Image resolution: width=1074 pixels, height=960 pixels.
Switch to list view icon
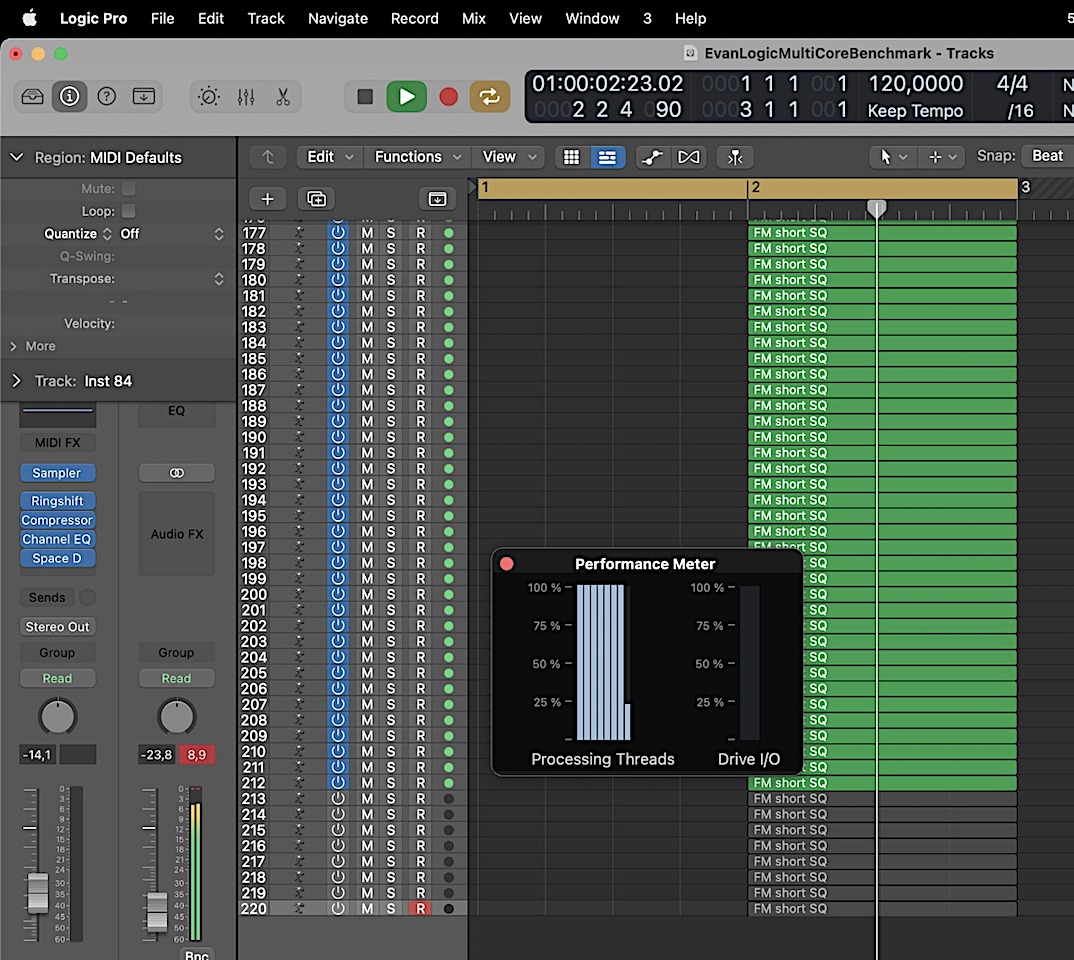tap(607, 157)
